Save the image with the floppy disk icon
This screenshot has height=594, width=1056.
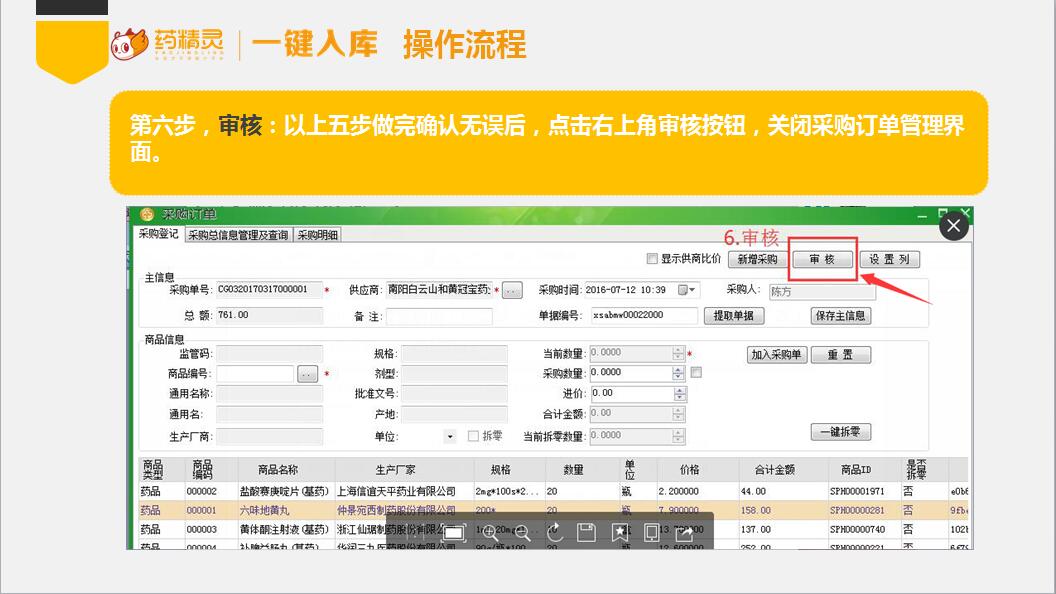587,533
